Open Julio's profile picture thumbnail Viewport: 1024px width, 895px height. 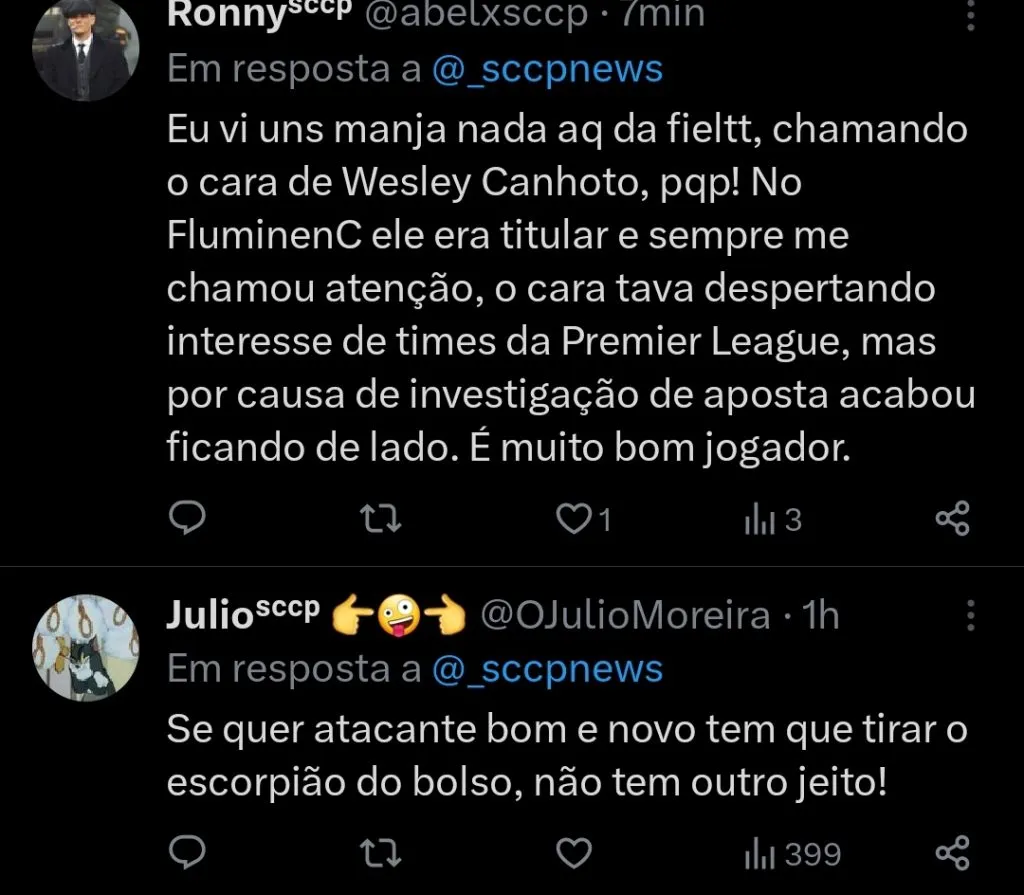[x=85, y=647]
